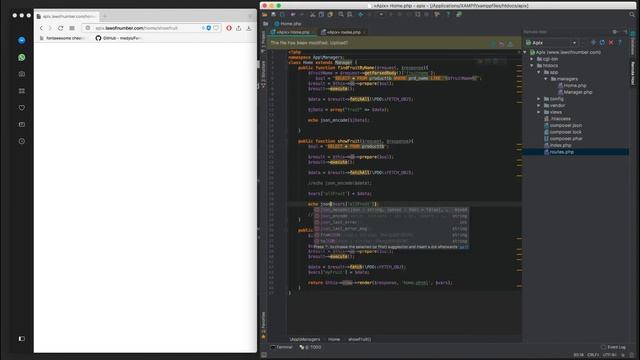Select composer.json in the remote tree

563,125
